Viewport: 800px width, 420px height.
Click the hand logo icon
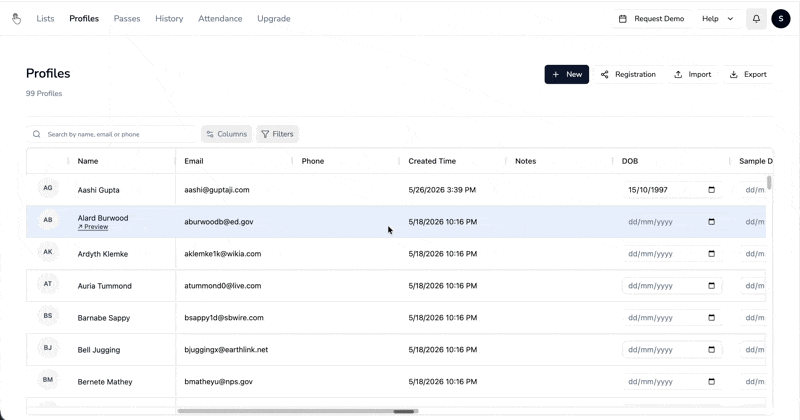[x=16, y=19]
